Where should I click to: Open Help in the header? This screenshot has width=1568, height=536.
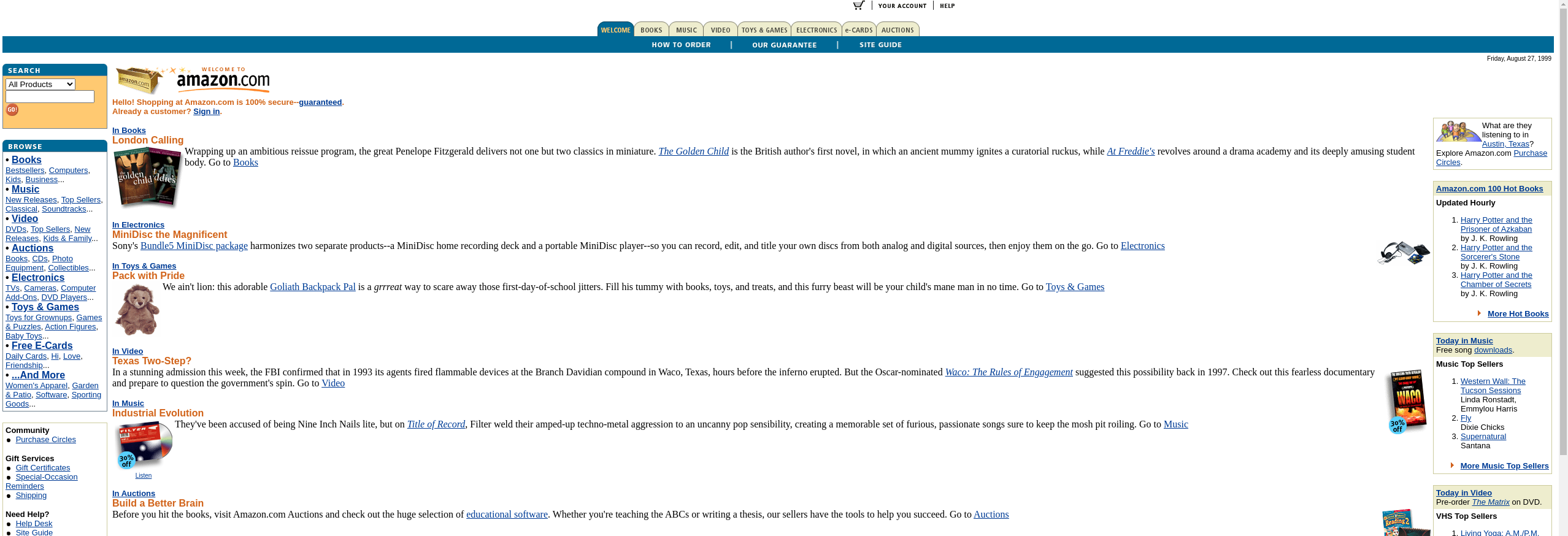(947, 6)
